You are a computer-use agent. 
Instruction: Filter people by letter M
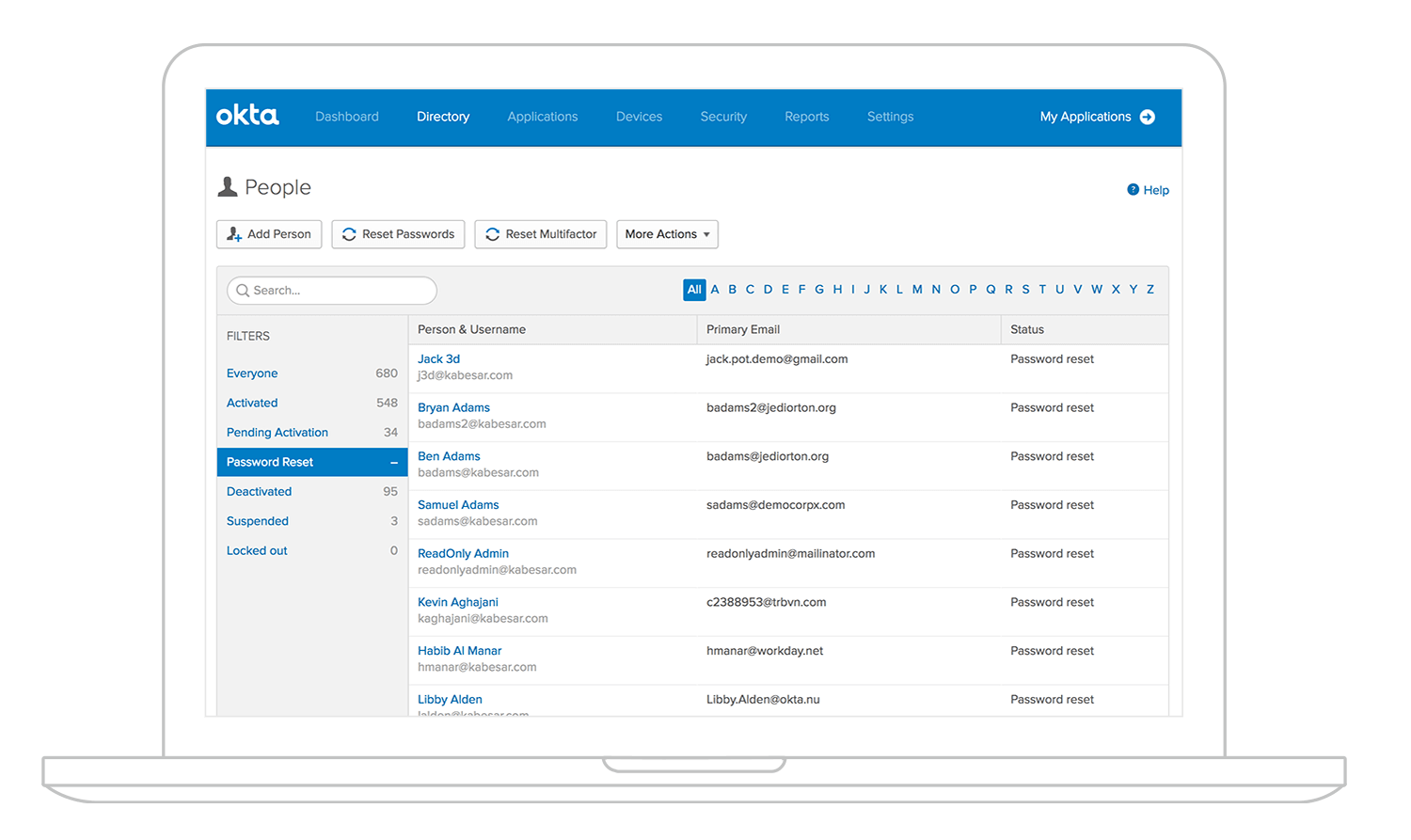tap(917, 290)
